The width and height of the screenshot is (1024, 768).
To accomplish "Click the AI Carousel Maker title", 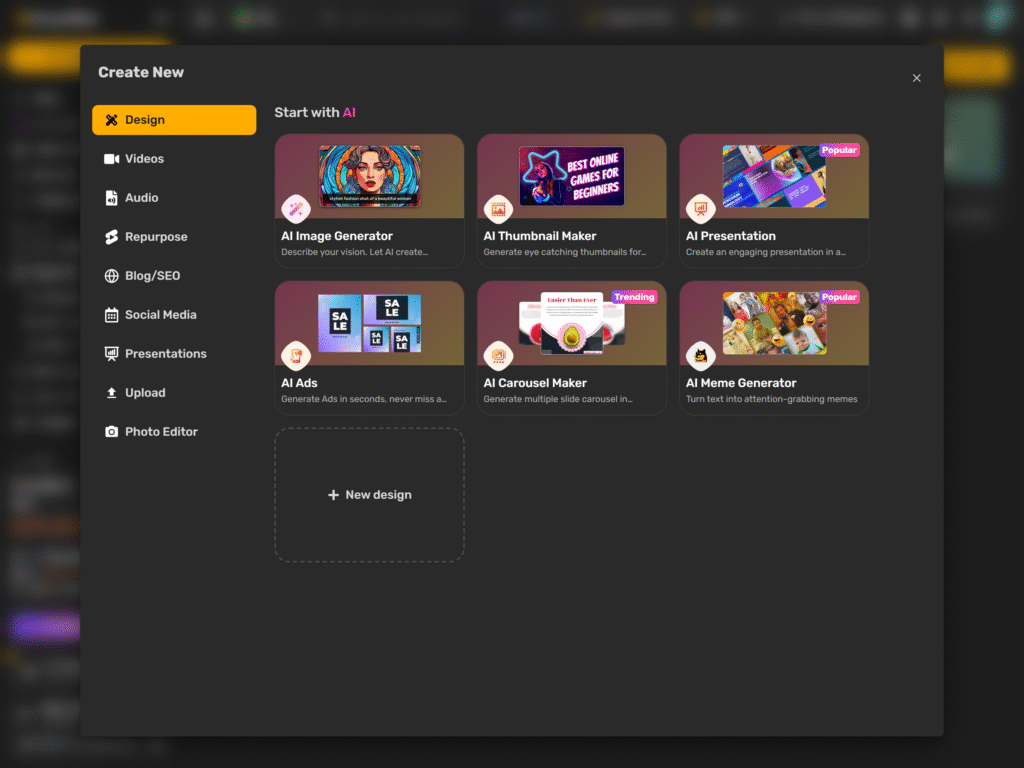I will (x=535, y=383).
